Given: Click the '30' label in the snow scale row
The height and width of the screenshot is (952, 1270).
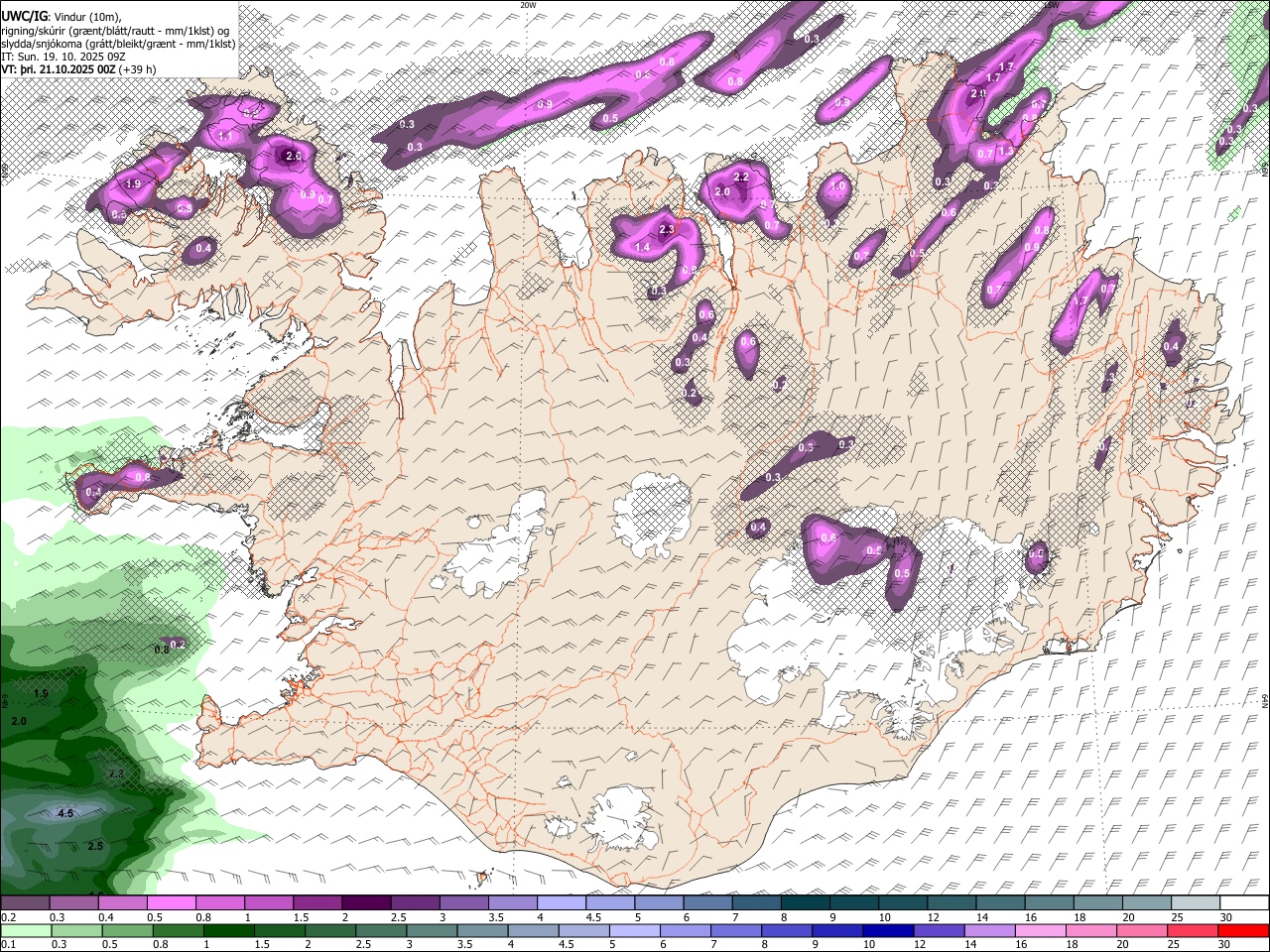Looking at the screenshot, I should coord(1226,917).
